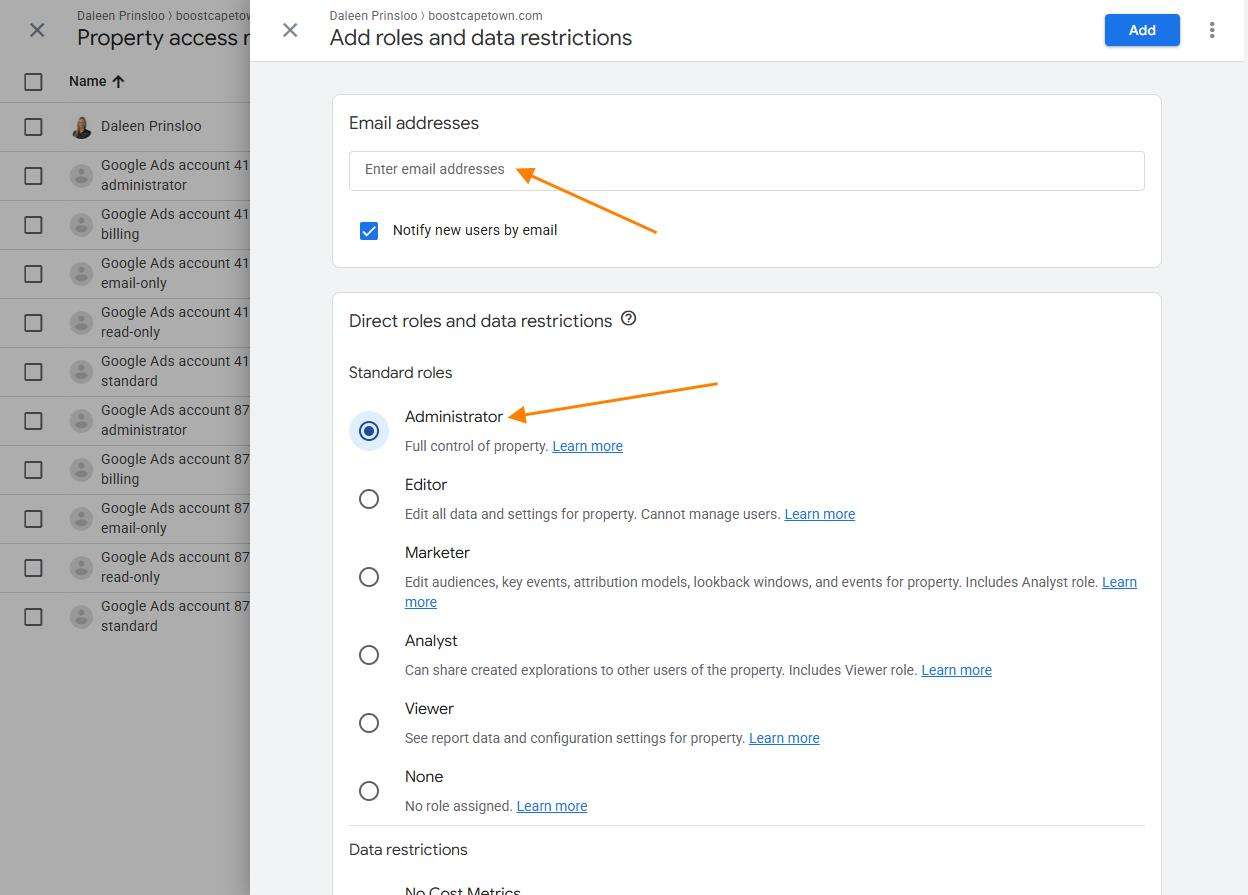The image size is (1248, 895).
Task: Check box for Google Ads account 87 billing
Action: tap(33, 470)
